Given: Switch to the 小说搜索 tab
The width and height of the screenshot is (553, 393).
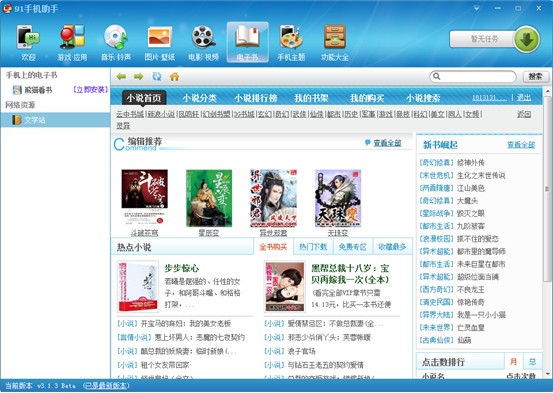Looking at the screenshot, I should coord(423,98).
